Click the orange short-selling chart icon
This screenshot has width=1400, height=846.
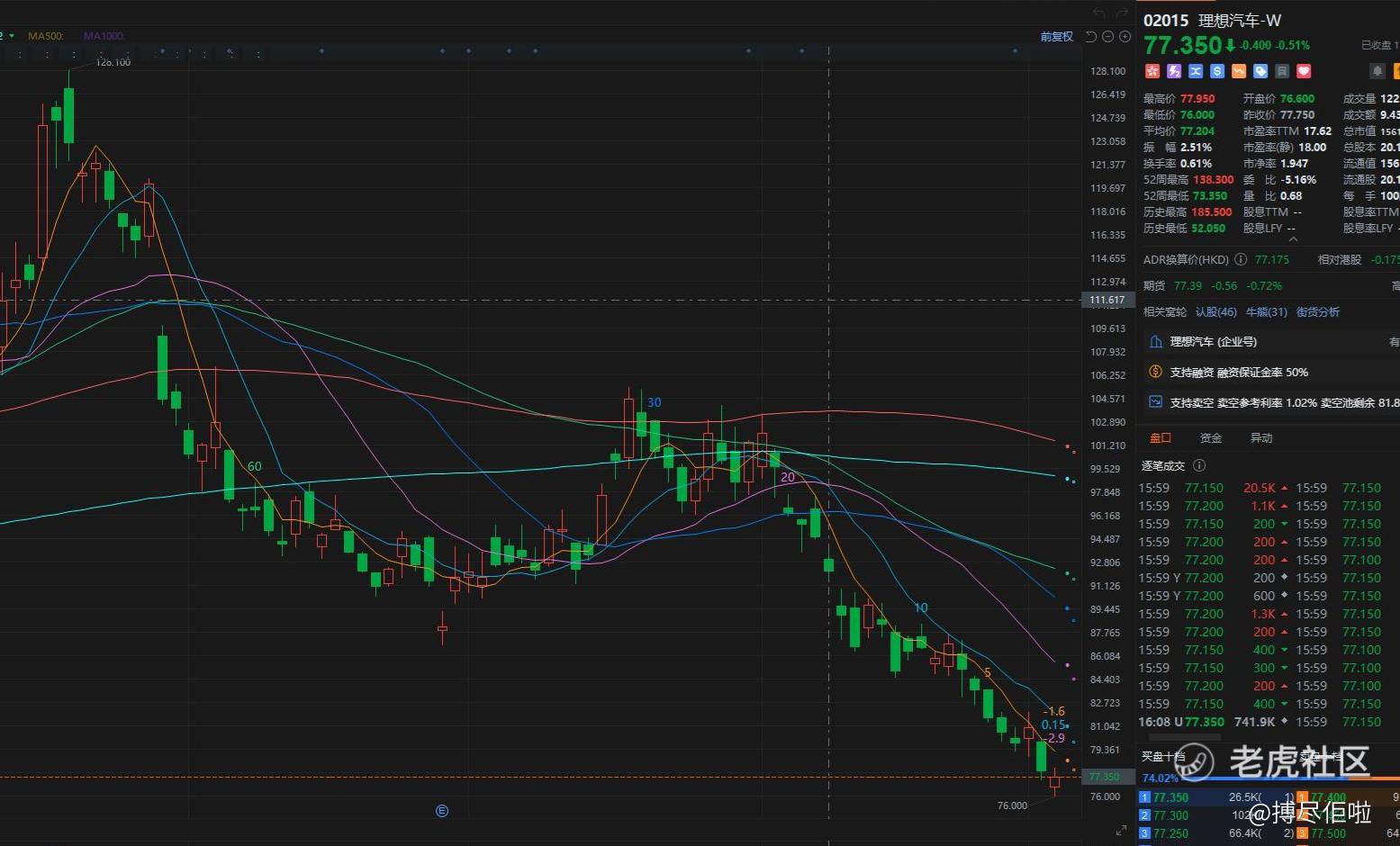1239,71
